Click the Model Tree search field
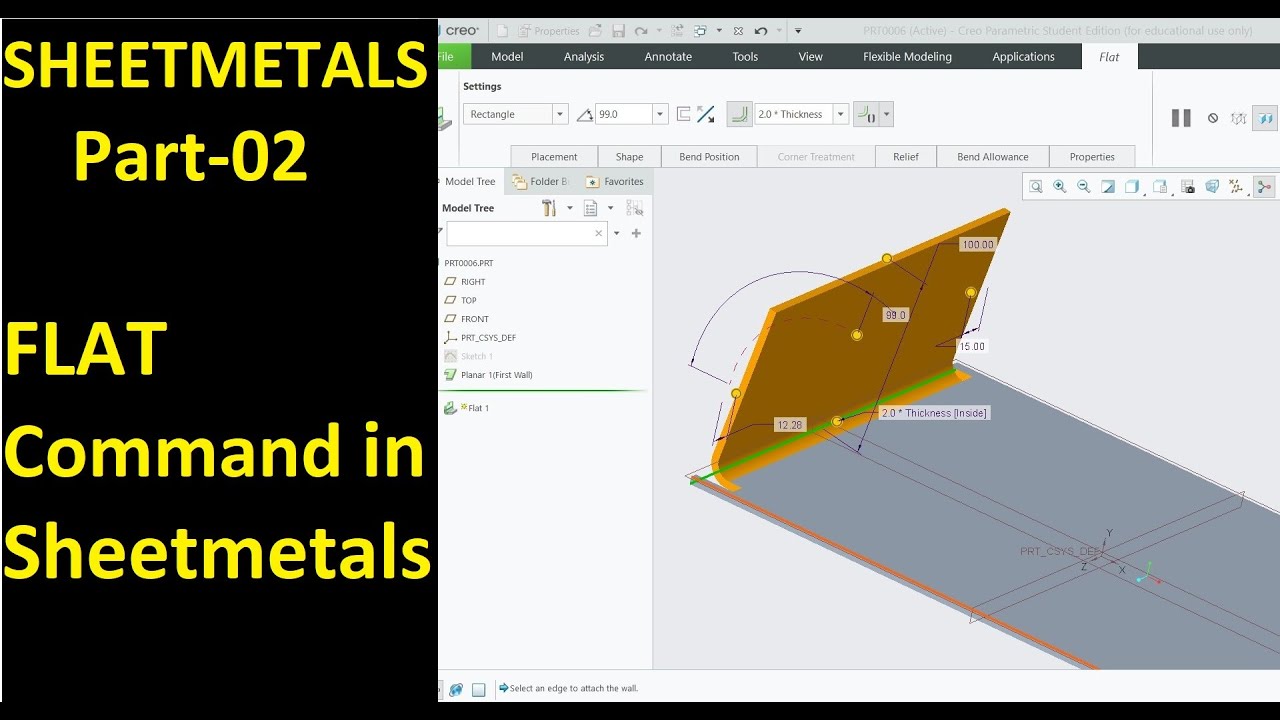Viewport: 1280px width, 720px height. [526, 233]
